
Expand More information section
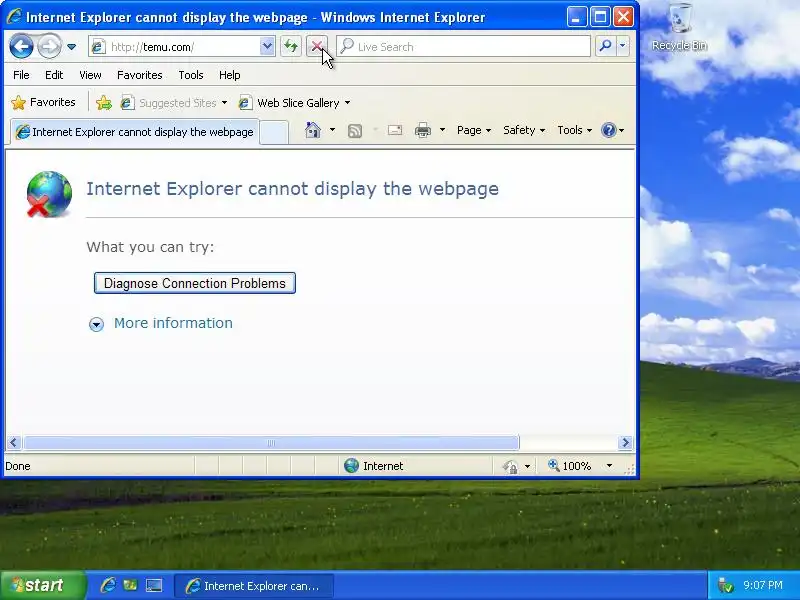[x=161, y=323]
